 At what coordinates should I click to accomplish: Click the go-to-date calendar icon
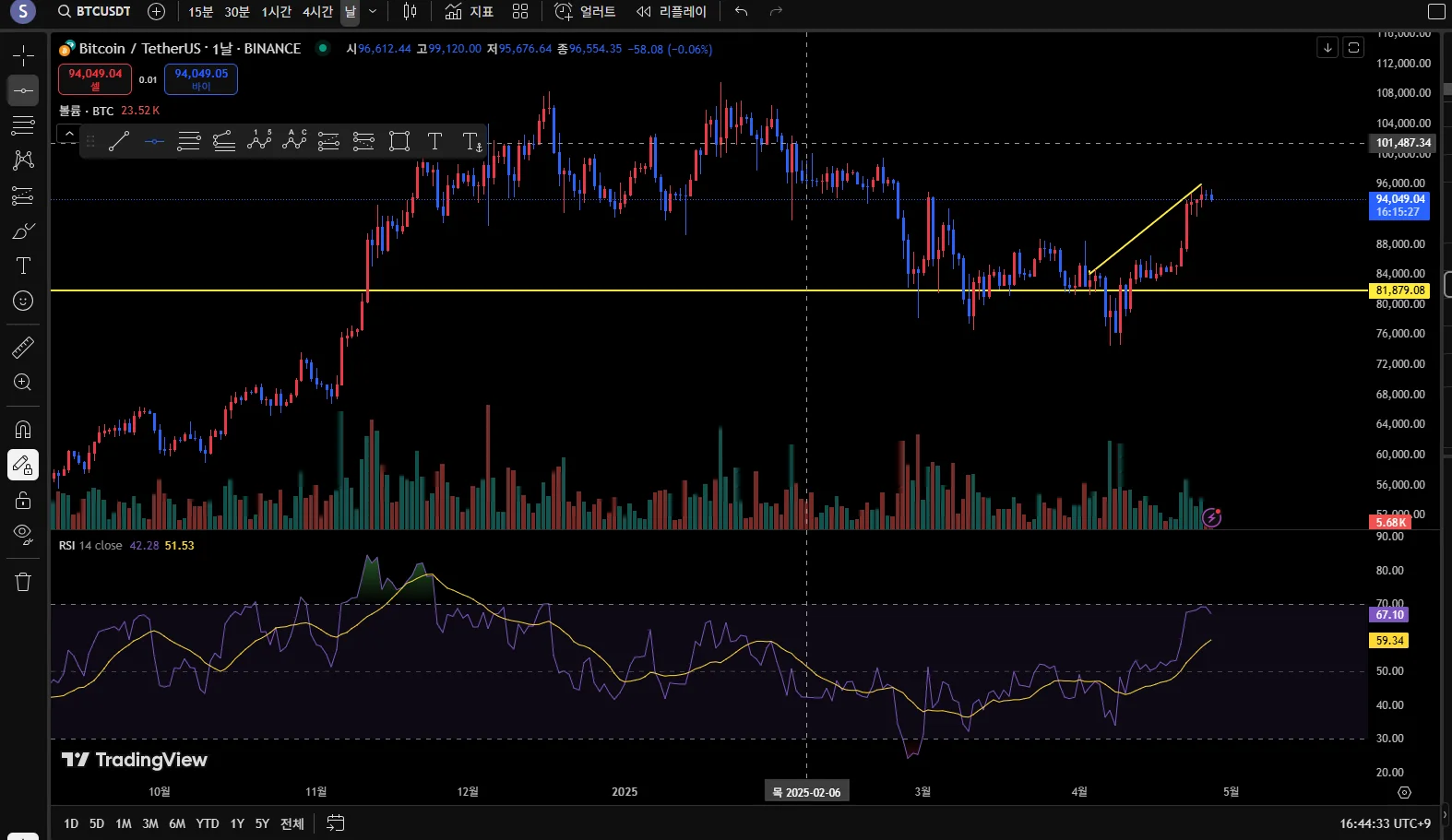point(336,822)
